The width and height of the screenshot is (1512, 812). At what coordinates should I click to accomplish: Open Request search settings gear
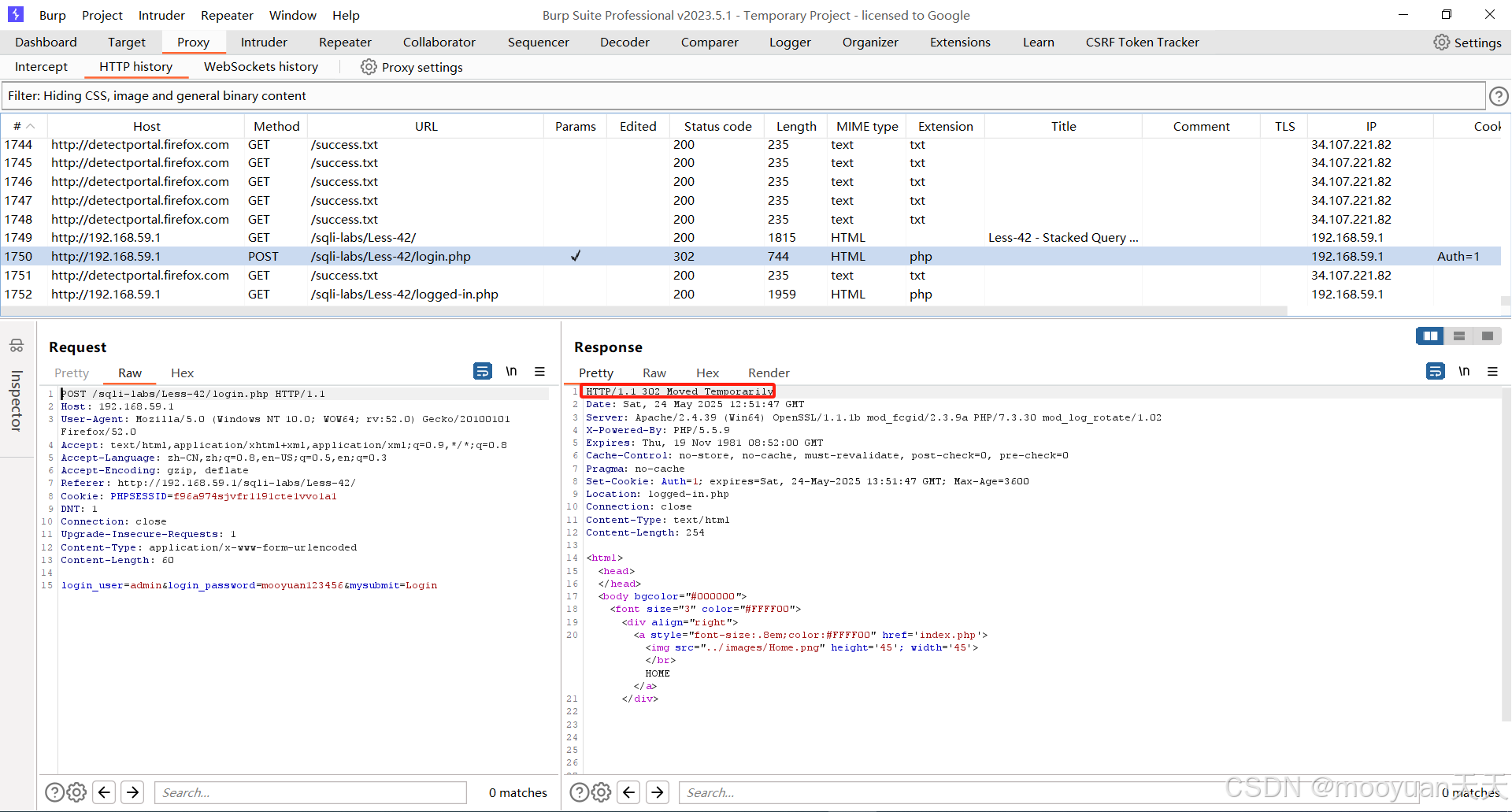coord(76,792)
